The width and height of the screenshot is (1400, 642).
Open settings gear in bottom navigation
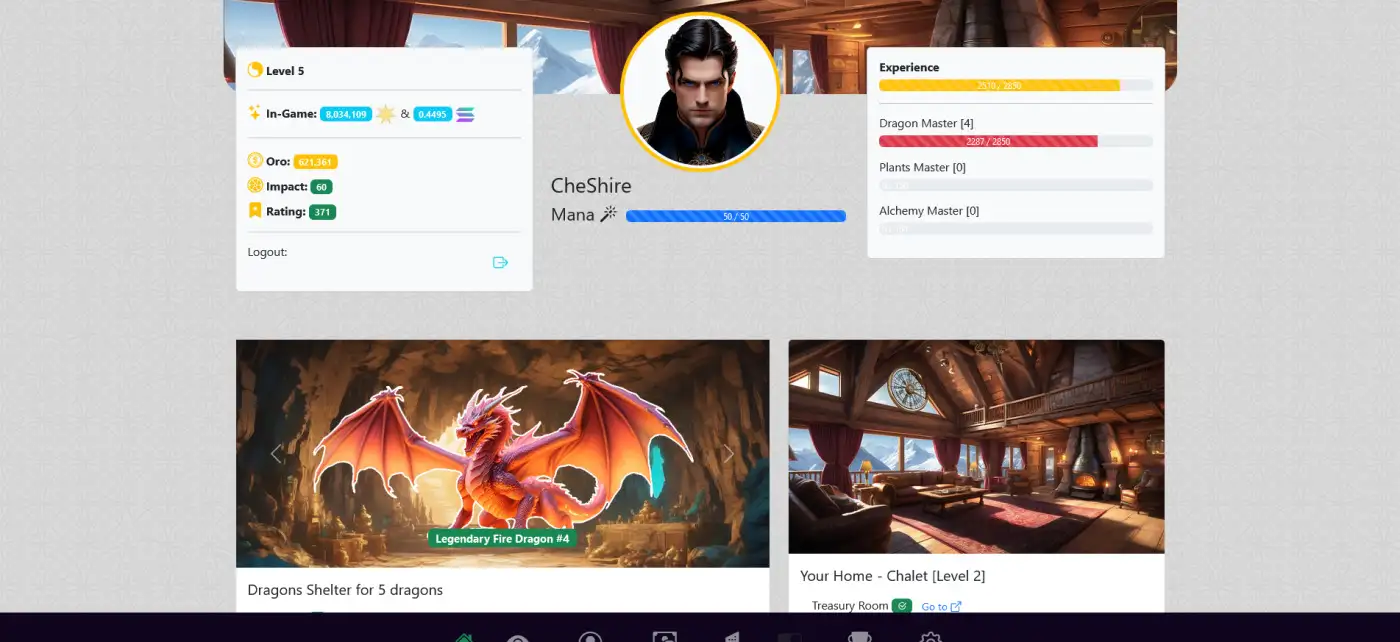coord(930,638)
